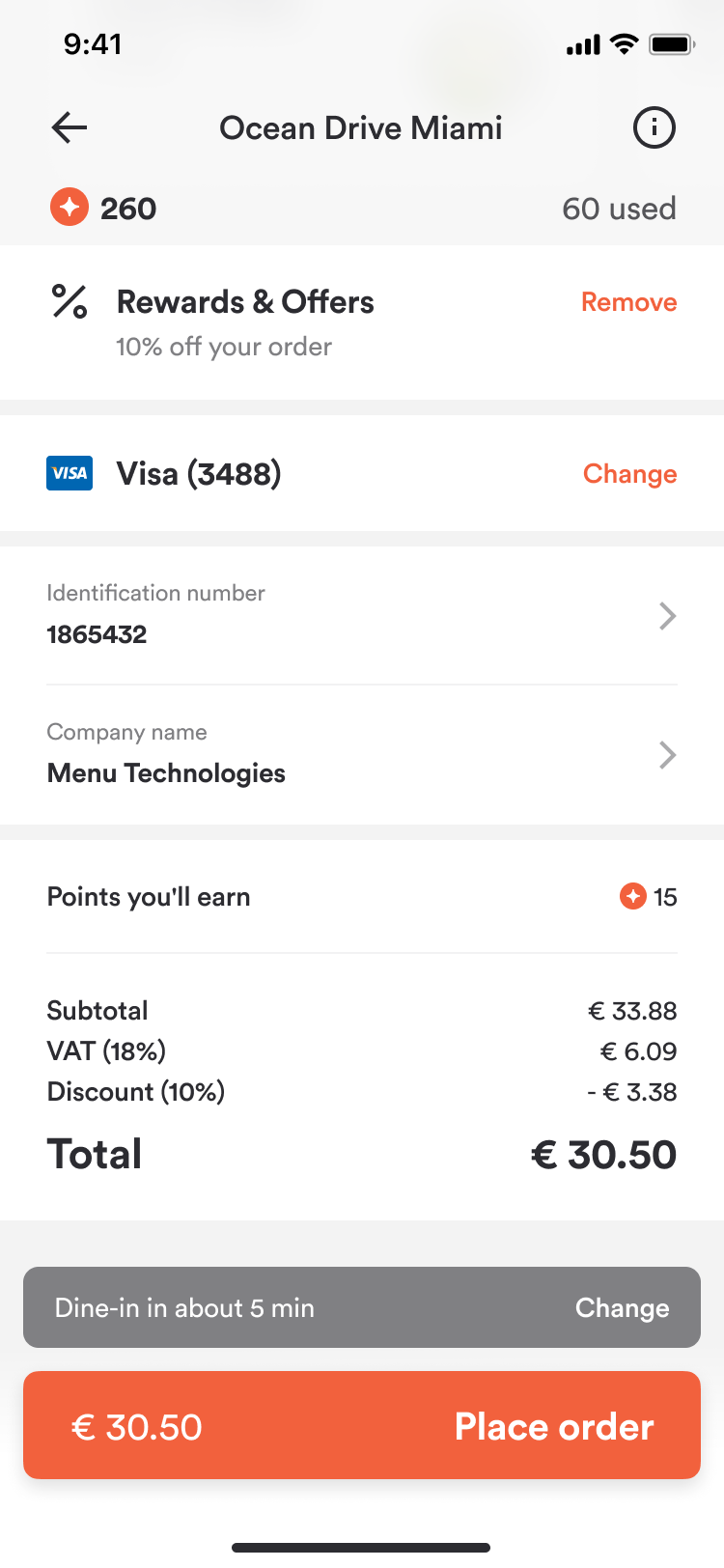Open the info icon beside Ocean Drive Miami
The width and height of the screenshot is (724, 1568).
click(x=654, y=127)
